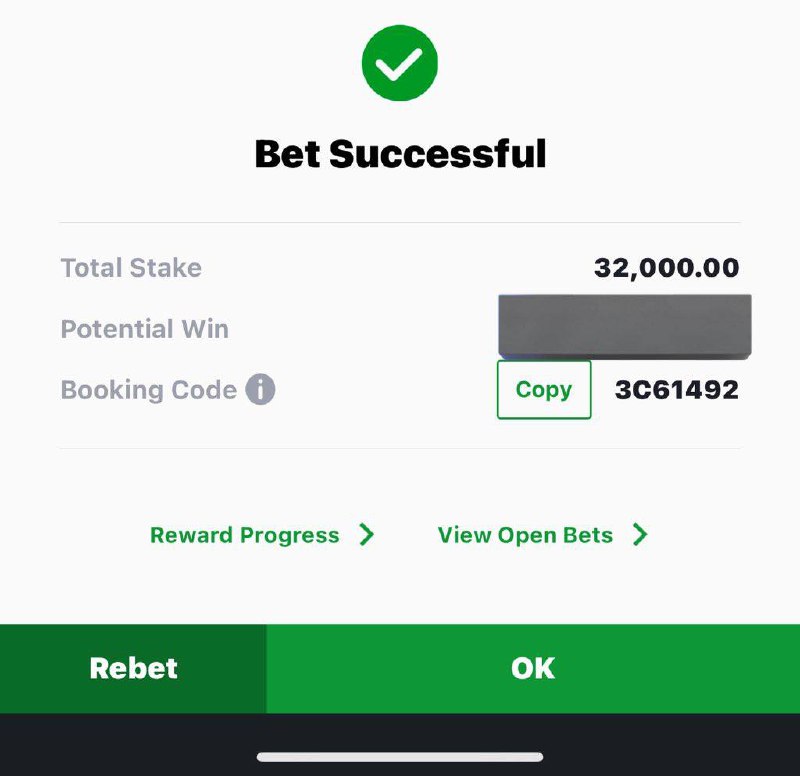Tap the home indicator bar at bottom
This screenshot has width=800, height=776.
coord(400,757)
